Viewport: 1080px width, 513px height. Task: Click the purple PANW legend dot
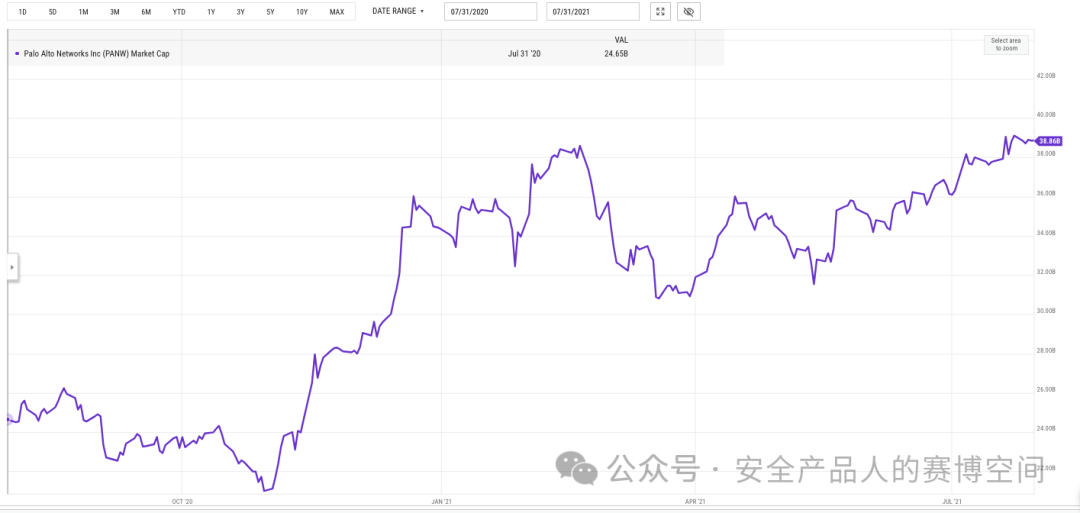pyautogui.click(x=17, y=53)
